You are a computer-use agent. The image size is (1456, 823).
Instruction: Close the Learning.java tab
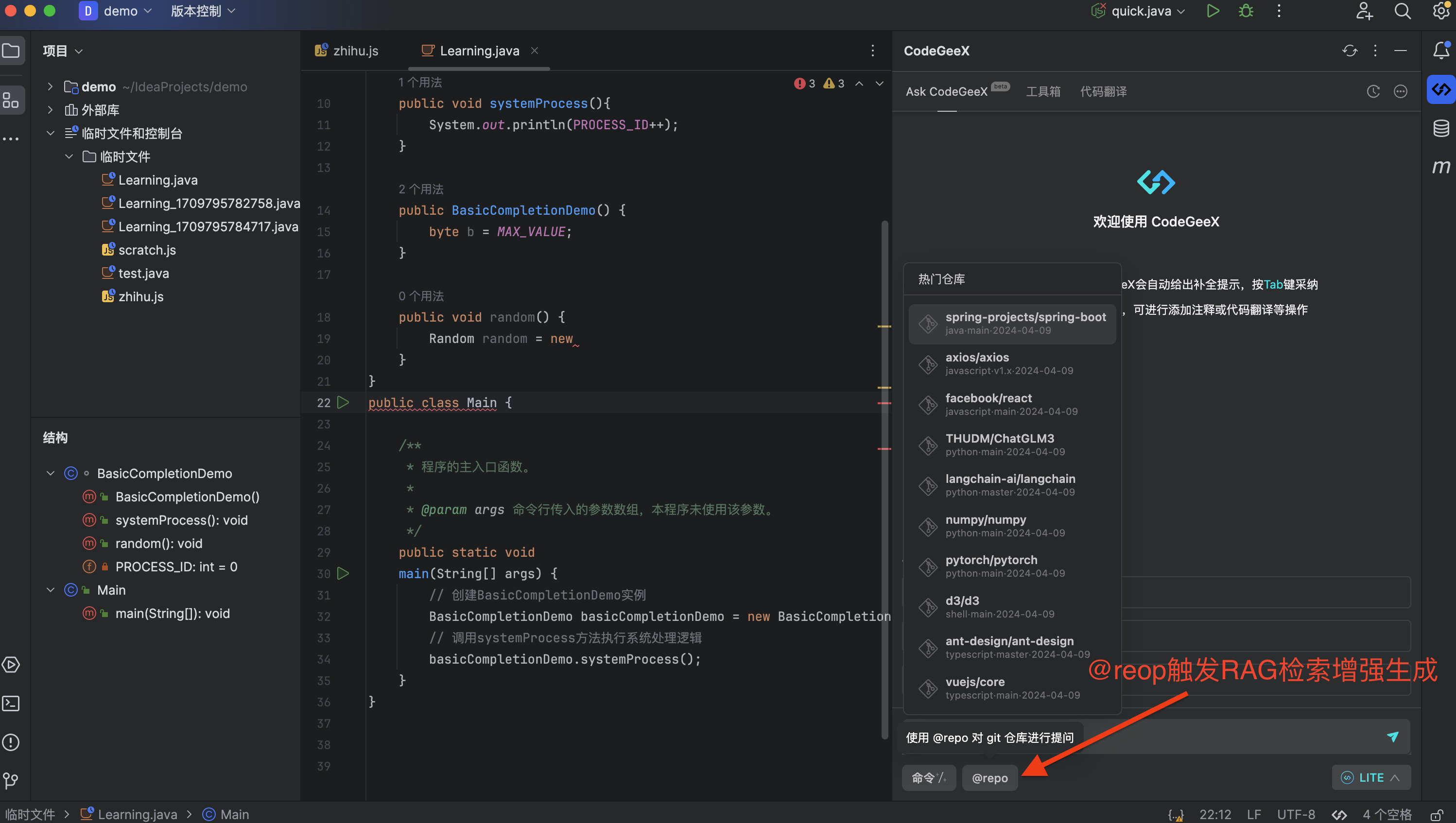tap(535, 51)
